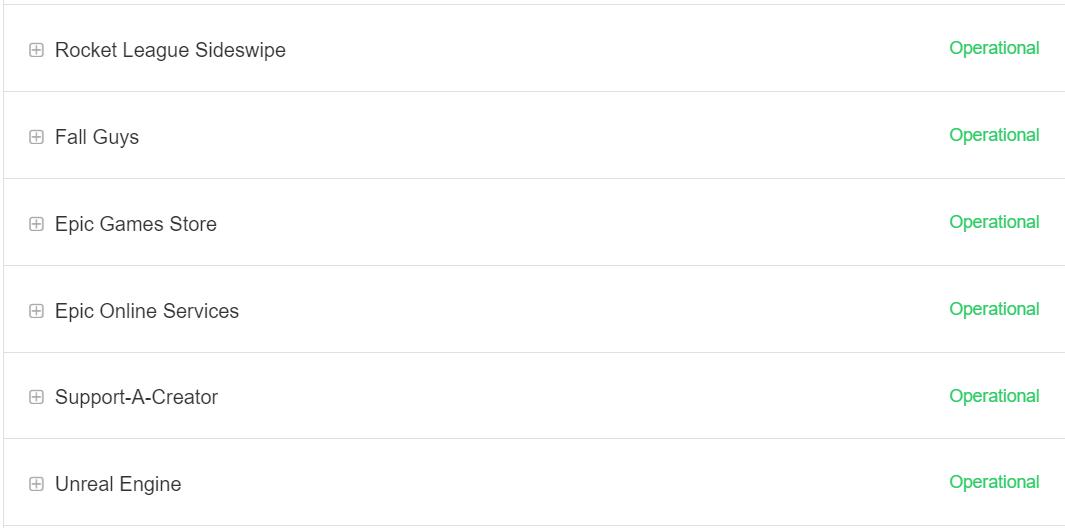The image size is (1065, 528).
Task: Open the Support-A-Creator expander icon
Action: [36, 397]
